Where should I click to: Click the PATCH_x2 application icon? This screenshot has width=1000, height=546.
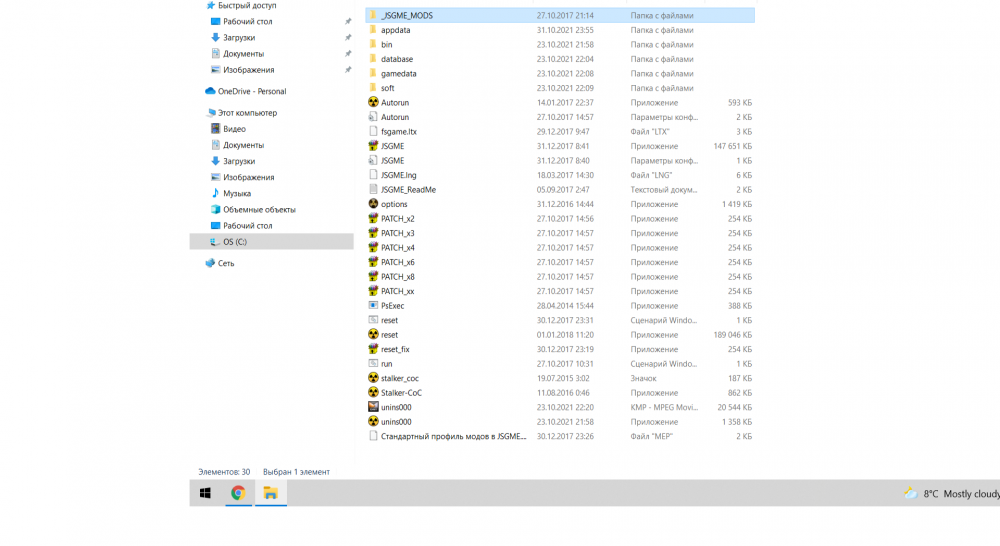pos(373,218)
